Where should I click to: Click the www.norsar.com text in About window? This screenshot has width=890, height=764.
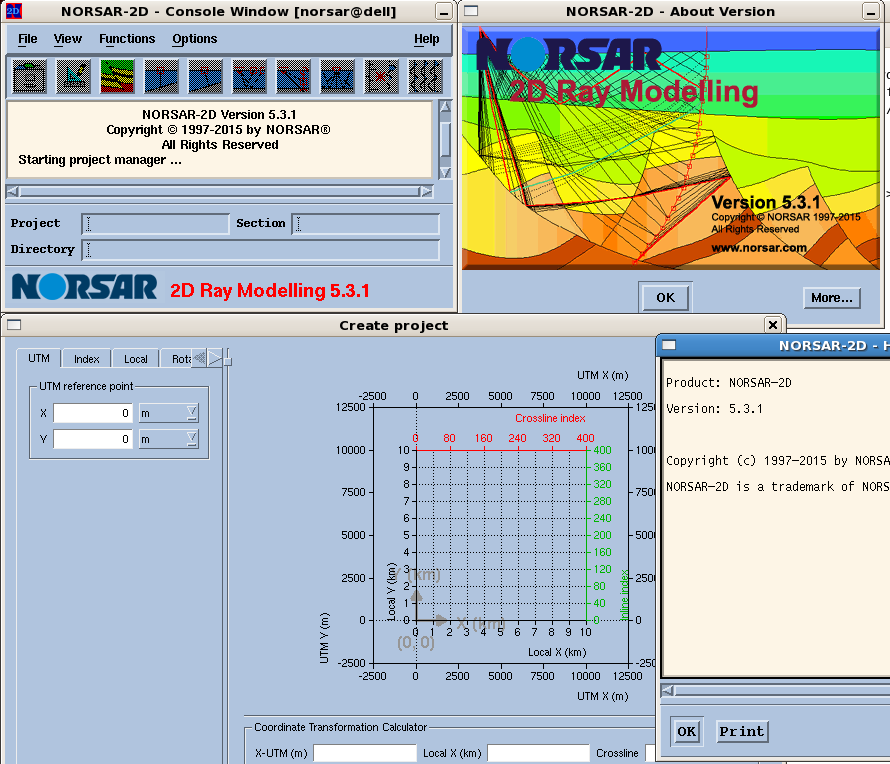click(759, 247)
